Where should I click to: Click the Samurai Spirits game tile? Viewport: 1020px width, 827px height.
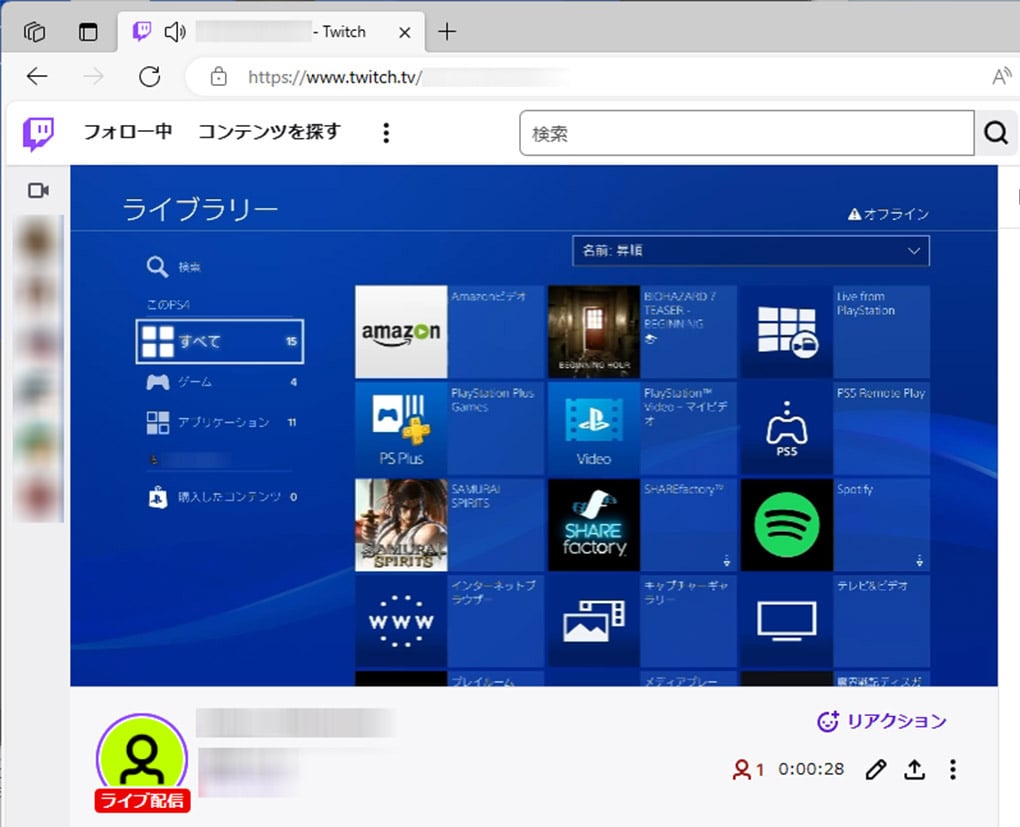point(449,524)
